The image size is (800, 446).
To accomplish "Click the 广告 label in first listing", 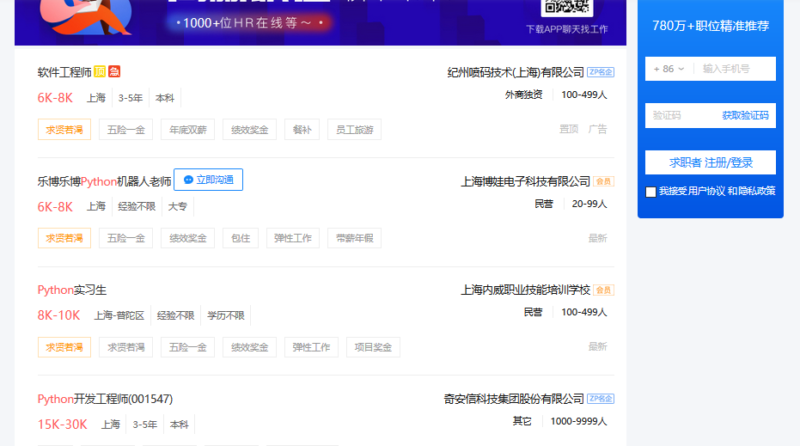I will coord(597,129).
